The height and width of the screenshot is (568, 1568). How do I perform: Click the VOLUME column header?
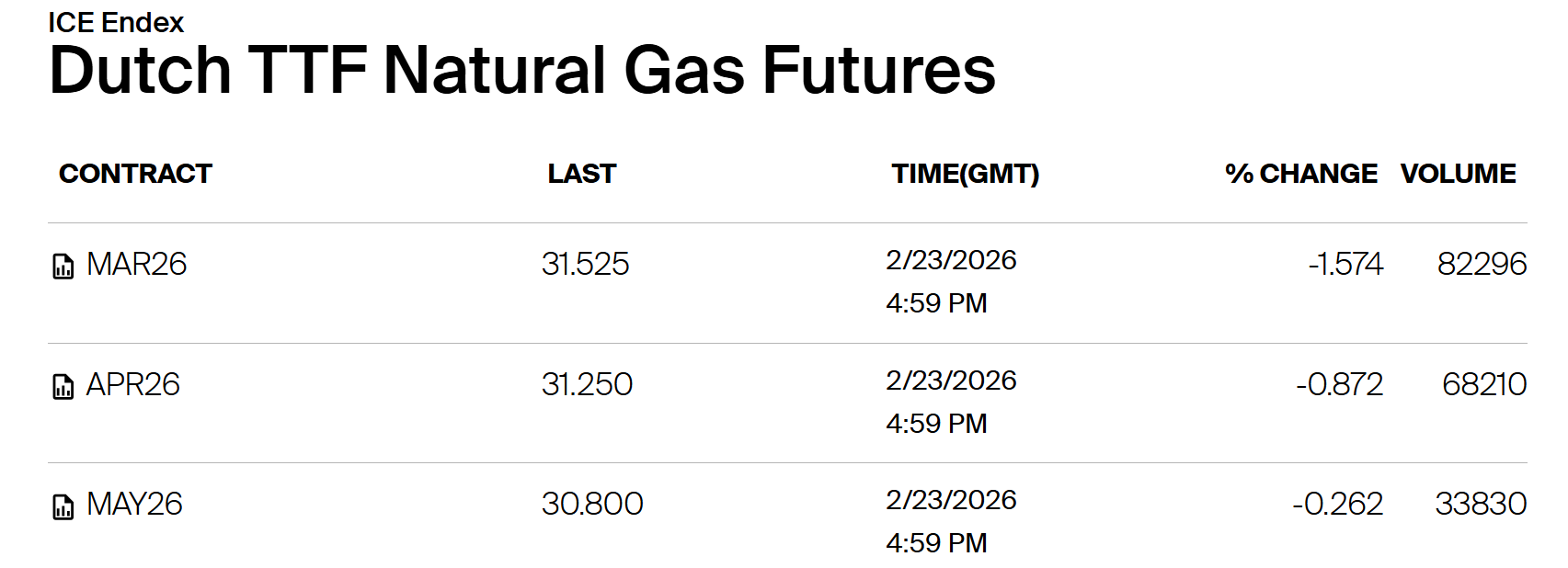pos(1458,174)
